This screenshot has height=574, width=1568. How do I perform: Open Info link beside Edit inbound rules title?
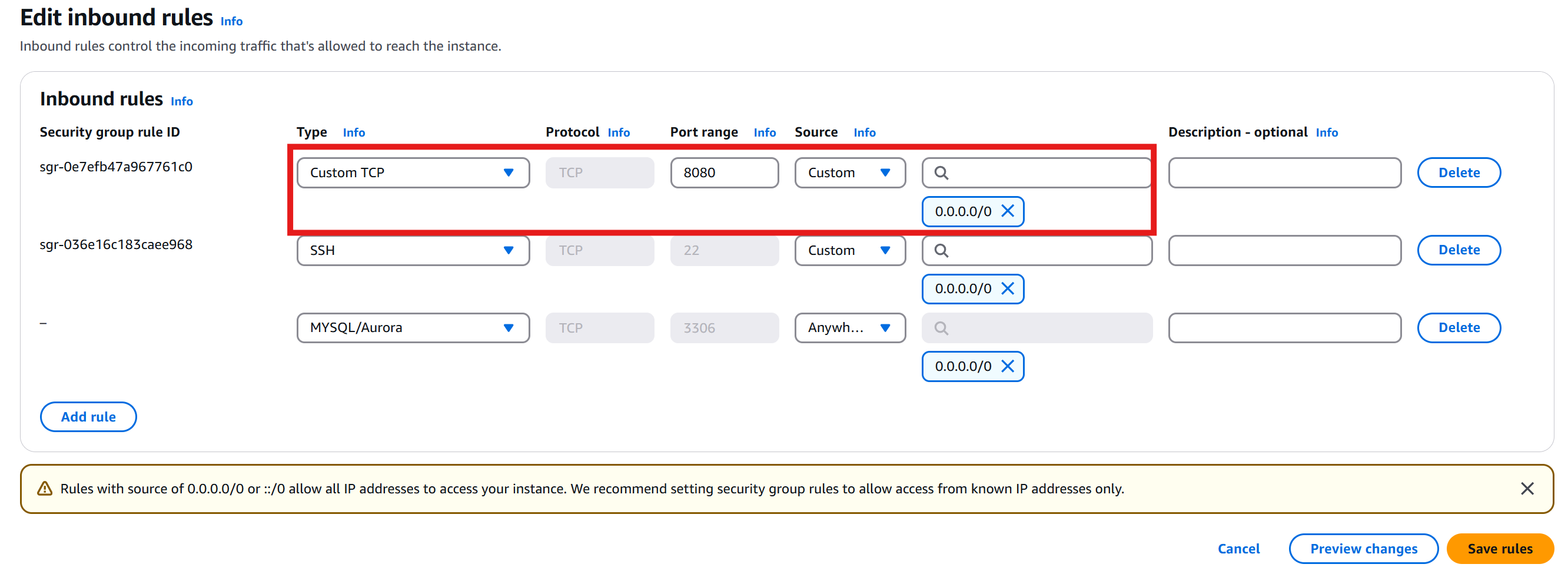click(x=231, y=21)
